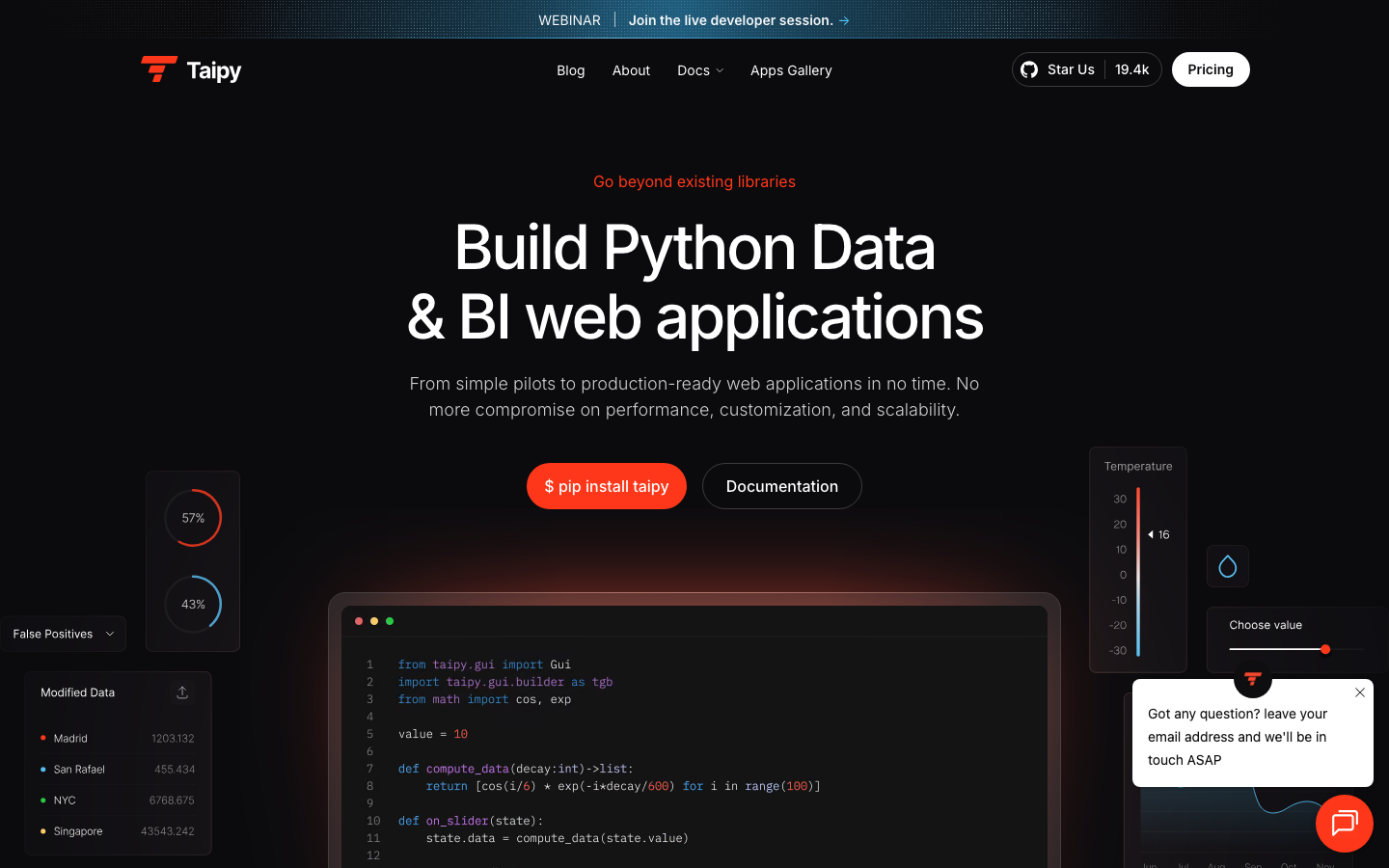
Task: Click the 43% circular progress indicator
Action: (x=193, y=604)
